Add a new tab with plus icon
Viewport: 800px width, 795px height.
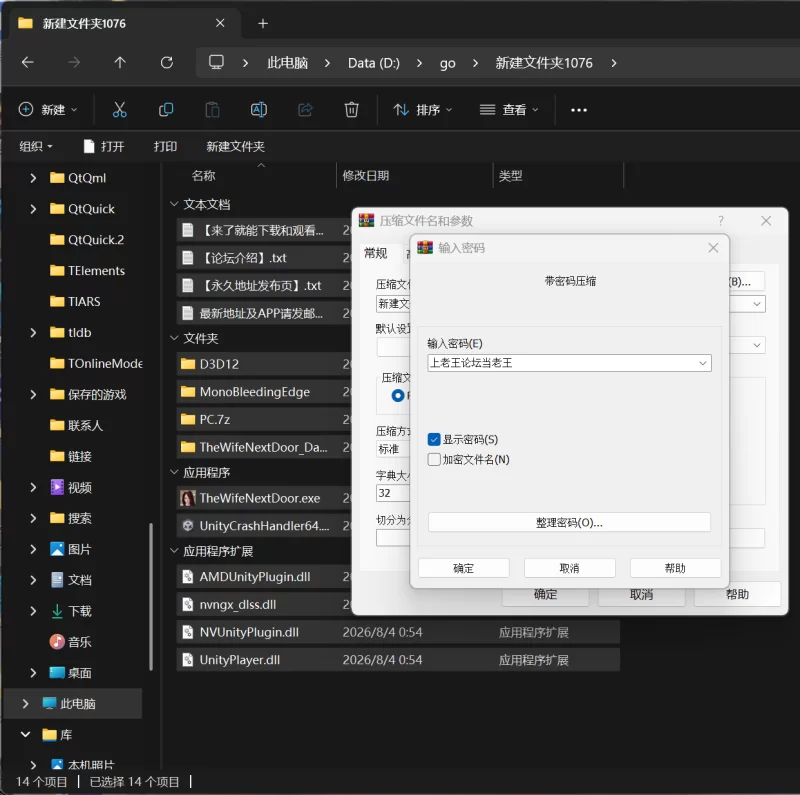[263, 23]
